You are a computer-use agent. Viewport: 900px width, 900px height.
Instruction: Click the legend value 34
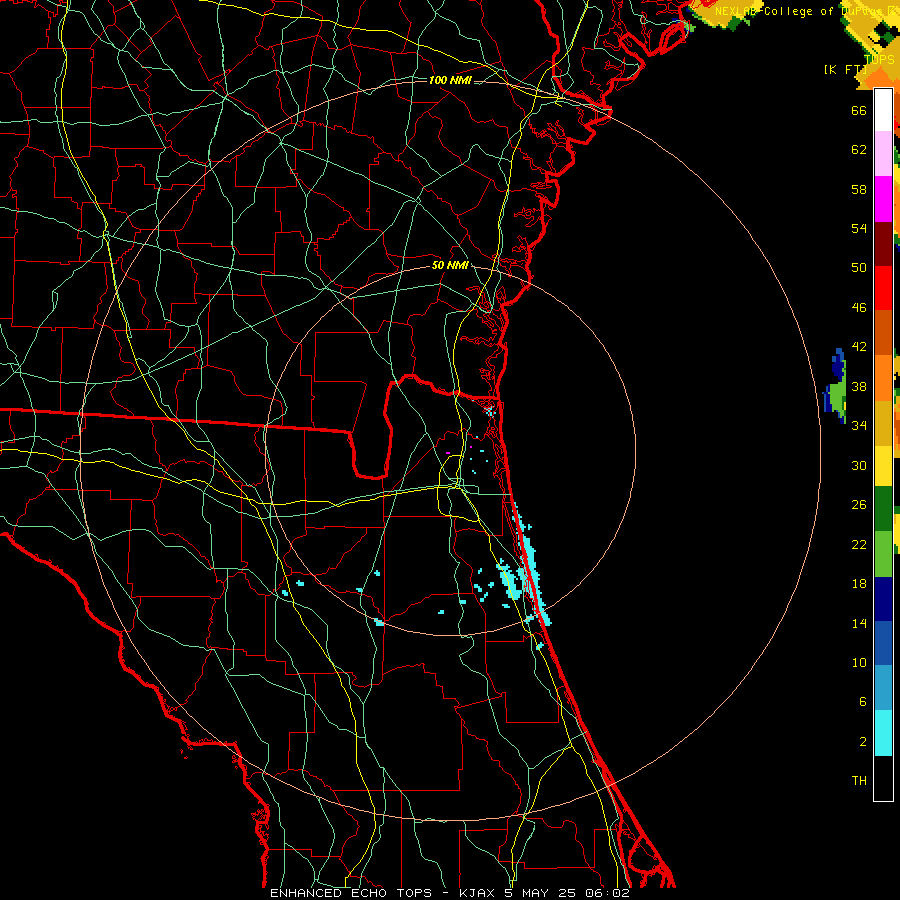point(859,425)
